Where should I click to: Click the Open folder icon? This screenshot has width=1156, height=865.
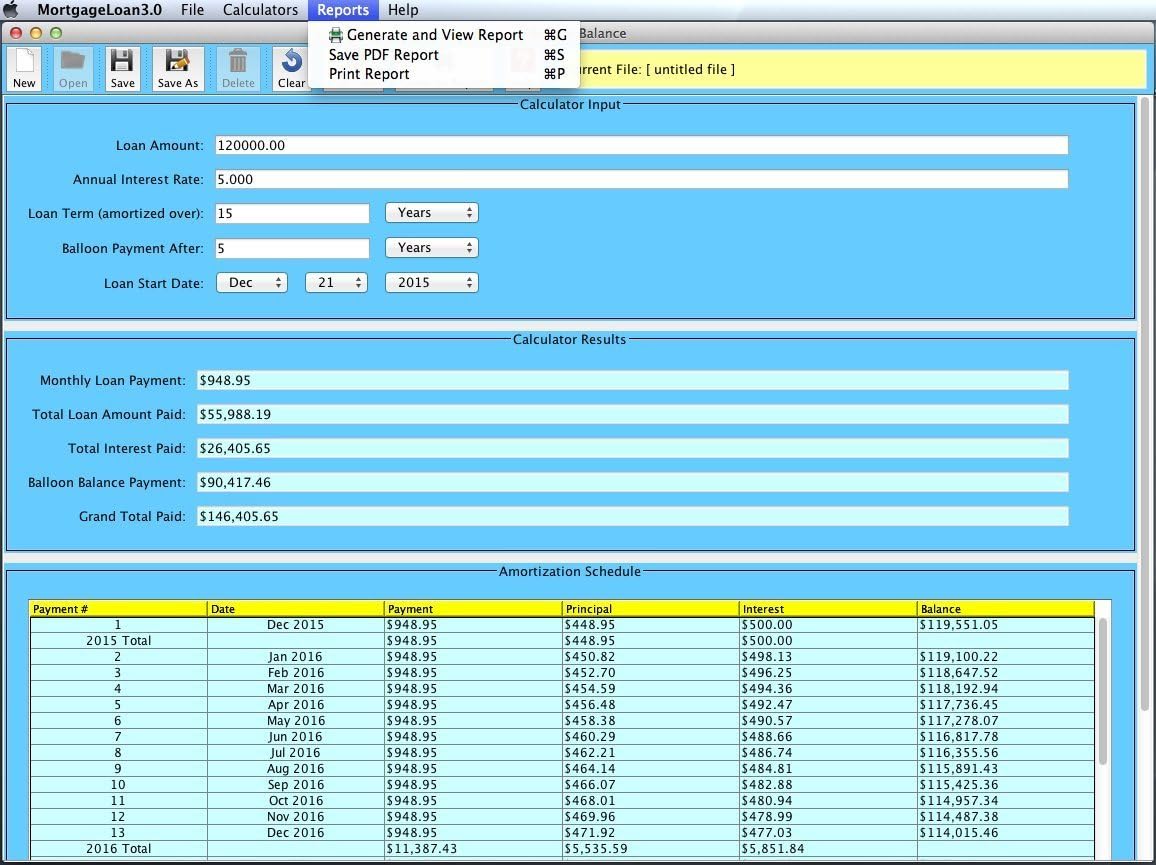[x=73, y=69]
